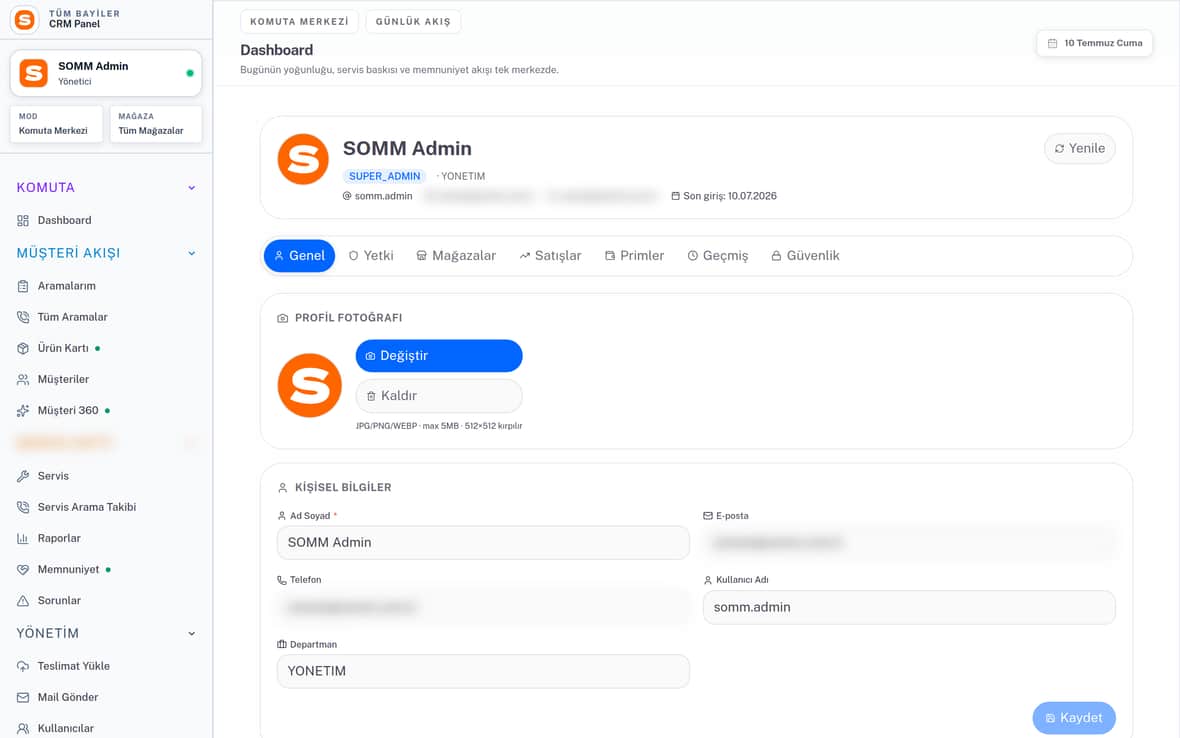Screen dimensions: 1180x738
Task: Open the Güvenlik tab
Action: click(x=805, y=256)
